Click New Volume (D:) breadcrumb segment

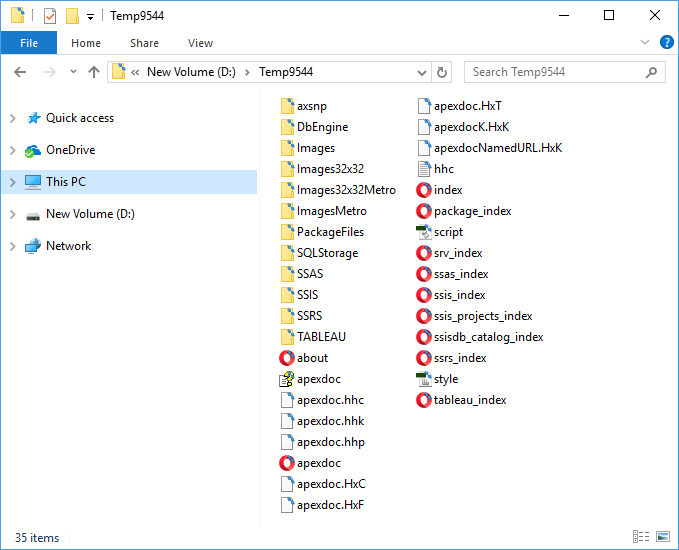[x=191, y=72]
